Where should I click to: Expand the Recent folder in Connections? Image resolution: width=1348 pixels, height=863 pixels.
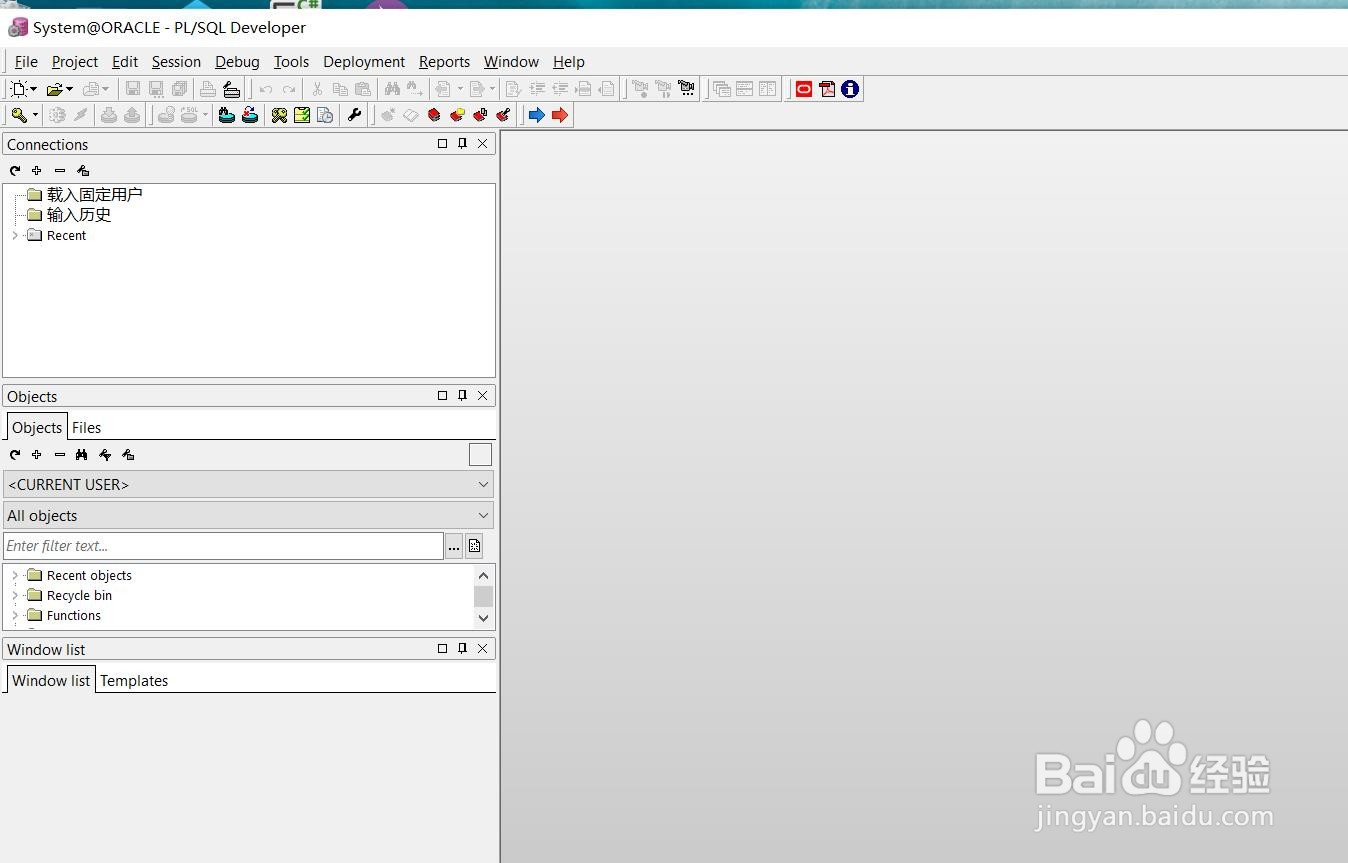[15, 236]
